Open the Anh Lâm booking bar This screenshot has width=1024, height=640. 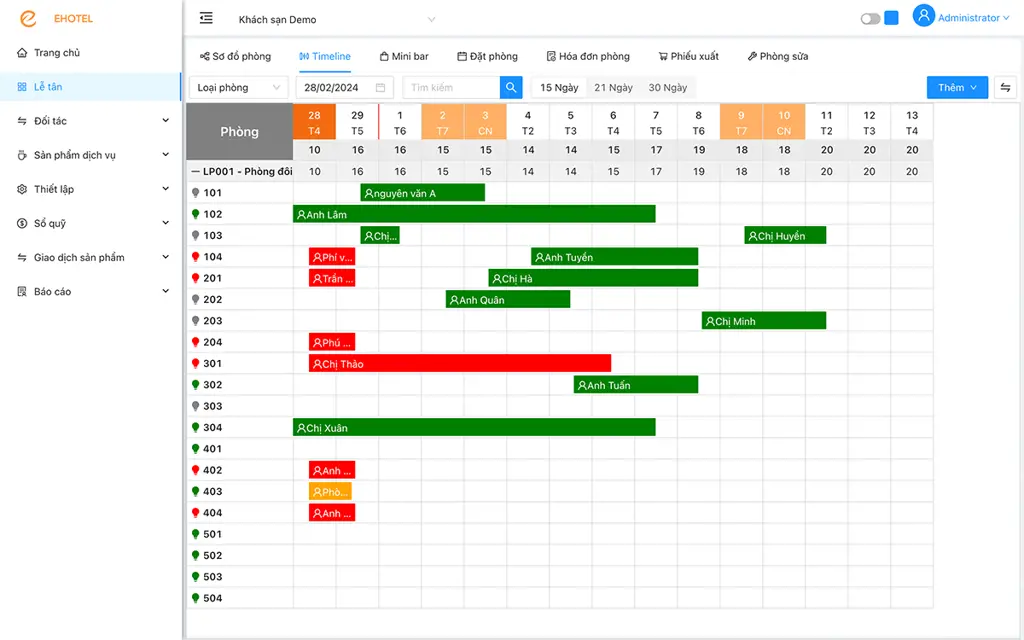[x=474, y=214]
